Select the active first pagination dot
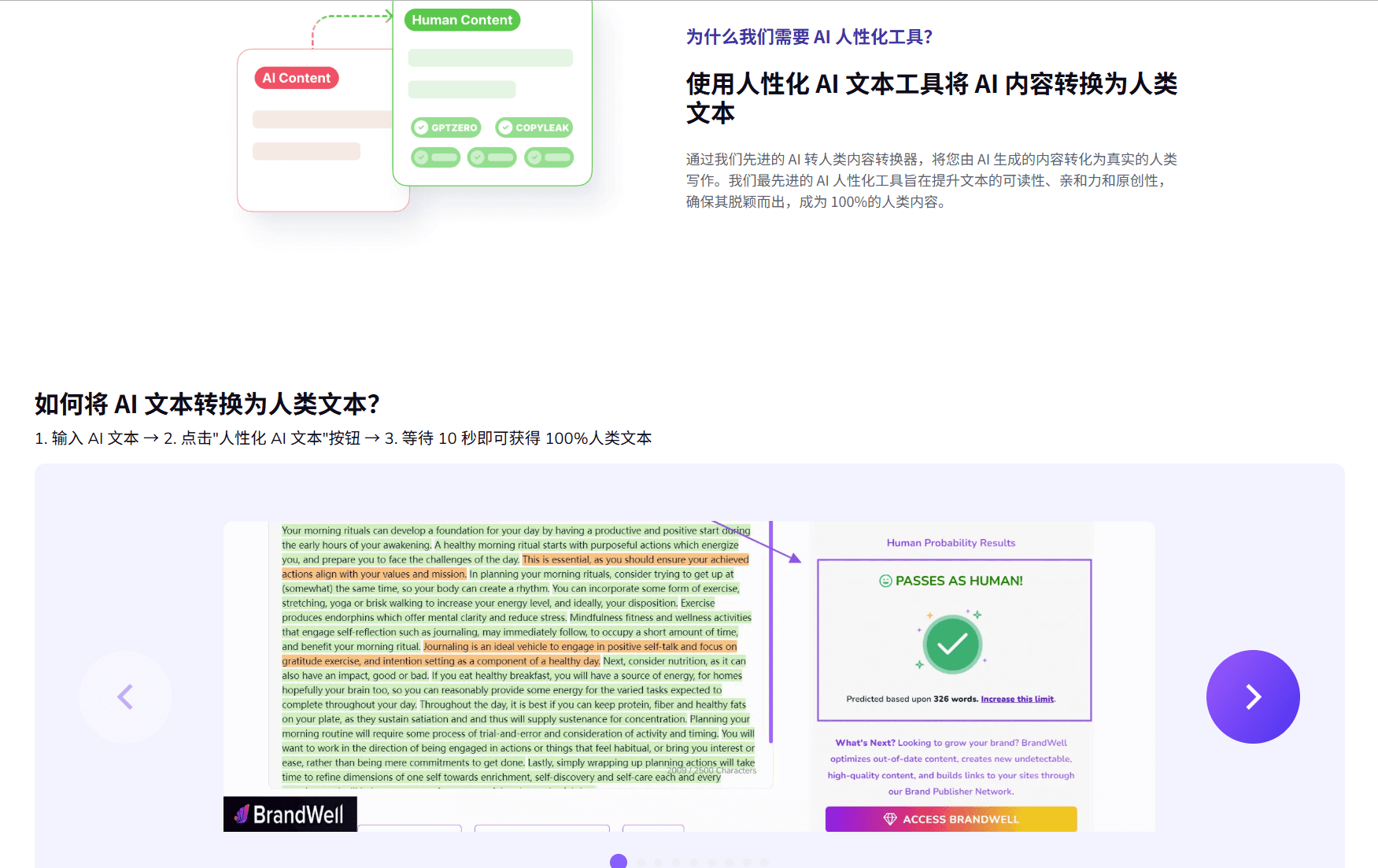The height and width of the screenshot is (868, 1378). pyautogui.click(x=618, y=860)
